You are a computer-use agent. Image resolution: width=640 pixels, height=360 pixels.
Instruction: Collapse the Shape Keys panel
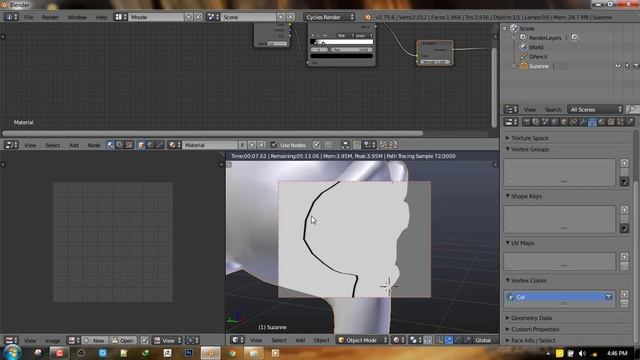[526, 196]
